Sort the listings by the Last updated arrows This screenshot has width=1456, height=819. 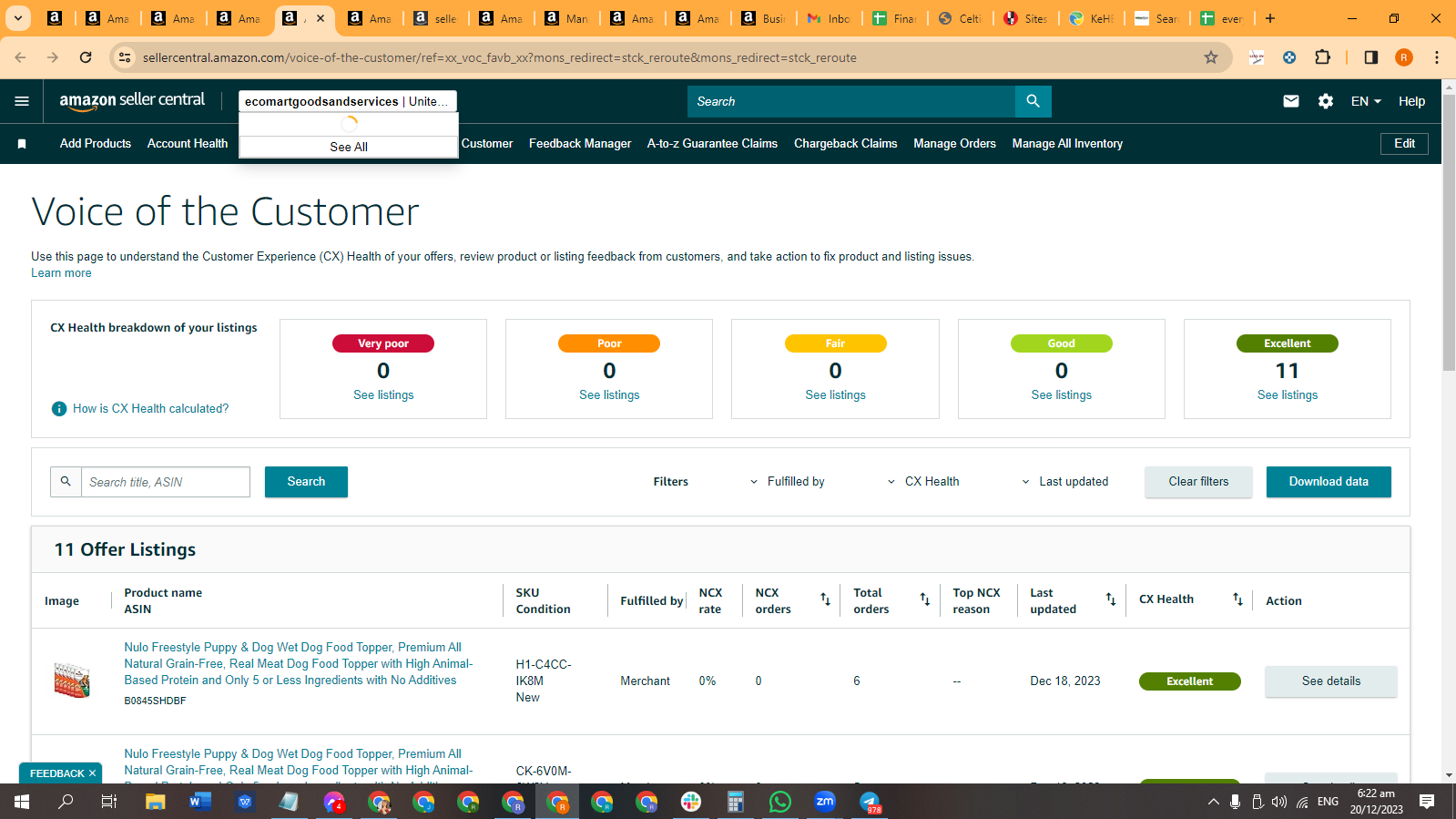coord(1111,599)
